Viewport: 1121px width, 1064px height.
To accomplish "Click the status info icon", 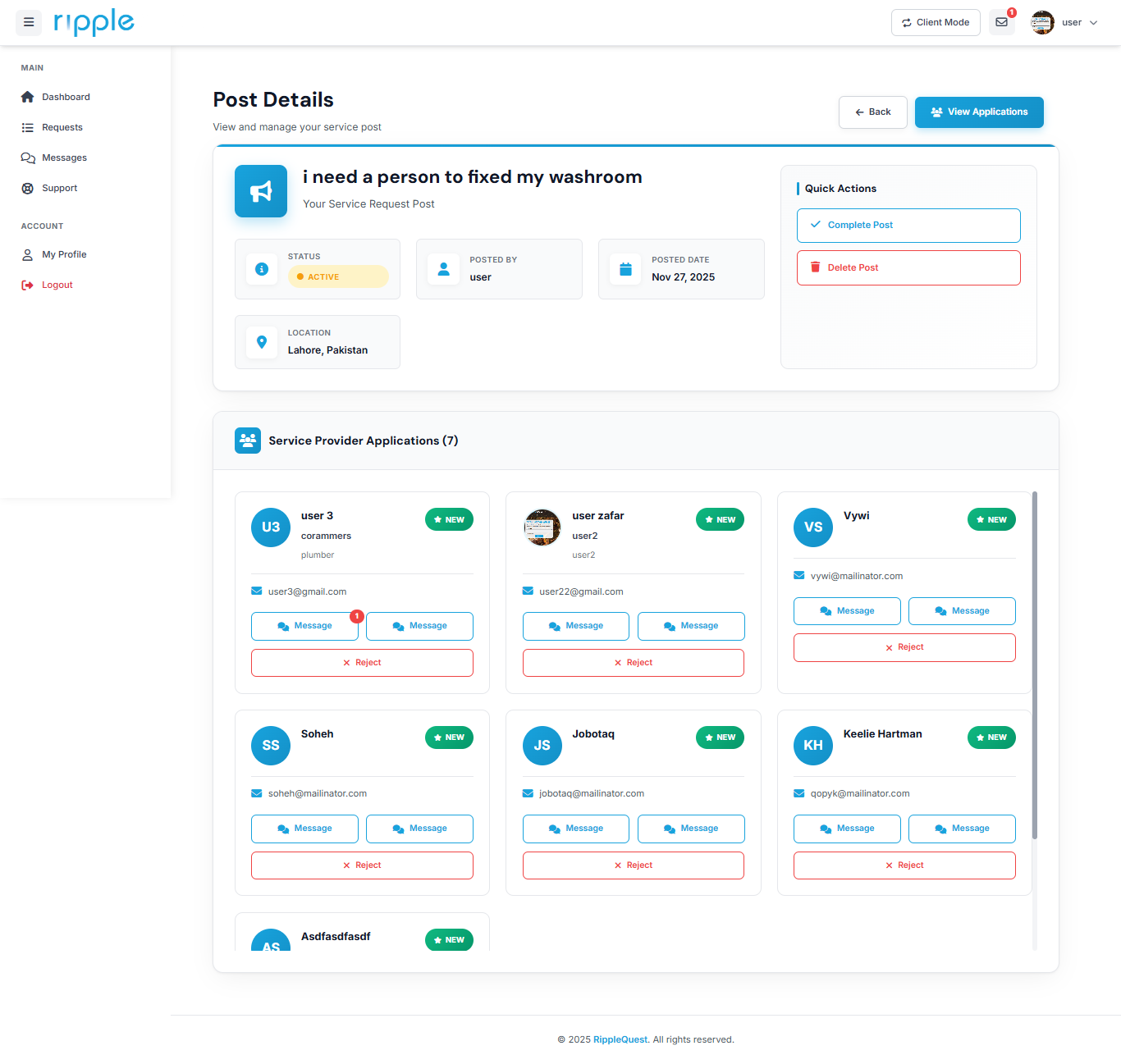I will (262, 269).
